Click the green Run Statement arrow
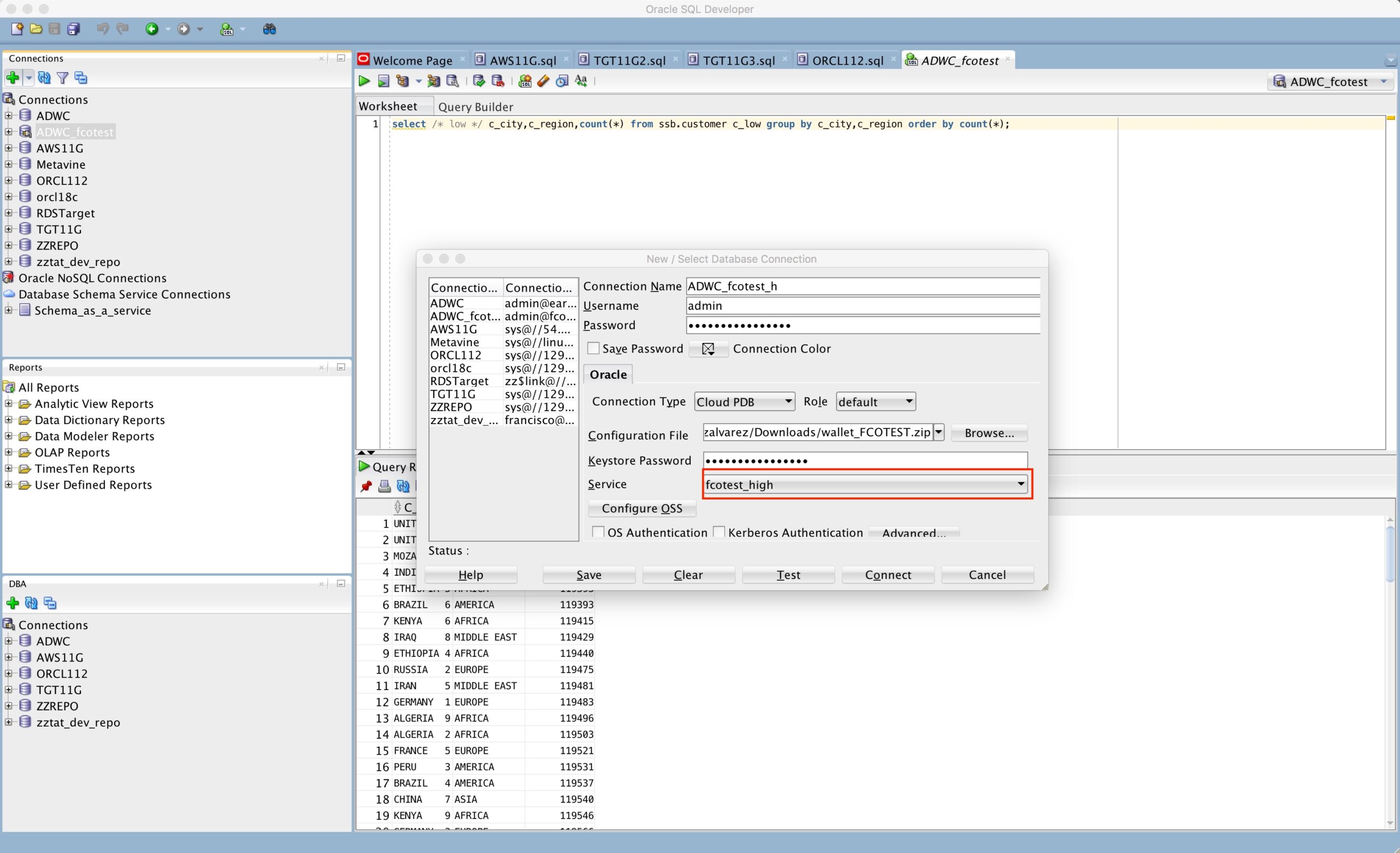 point(364,82)
